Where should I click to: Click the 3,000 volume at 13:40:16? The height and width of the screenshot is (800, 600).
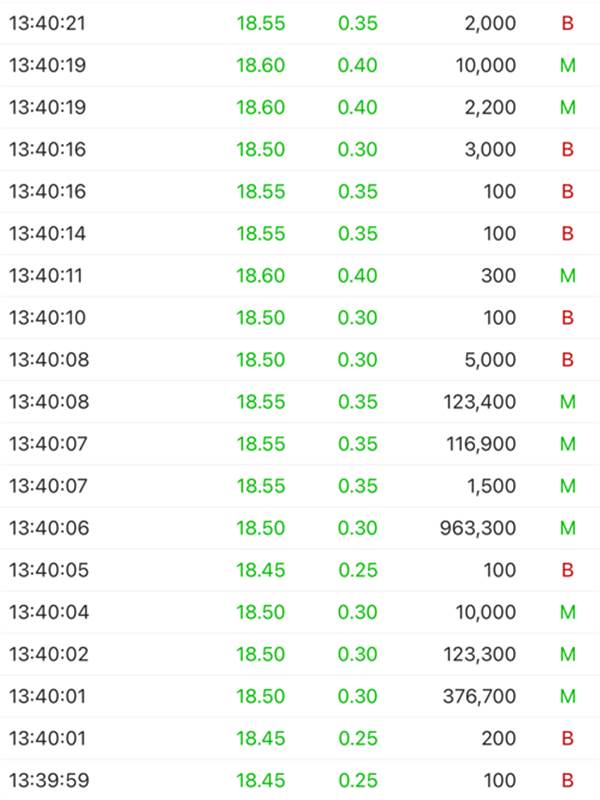[x=490, y=149]
